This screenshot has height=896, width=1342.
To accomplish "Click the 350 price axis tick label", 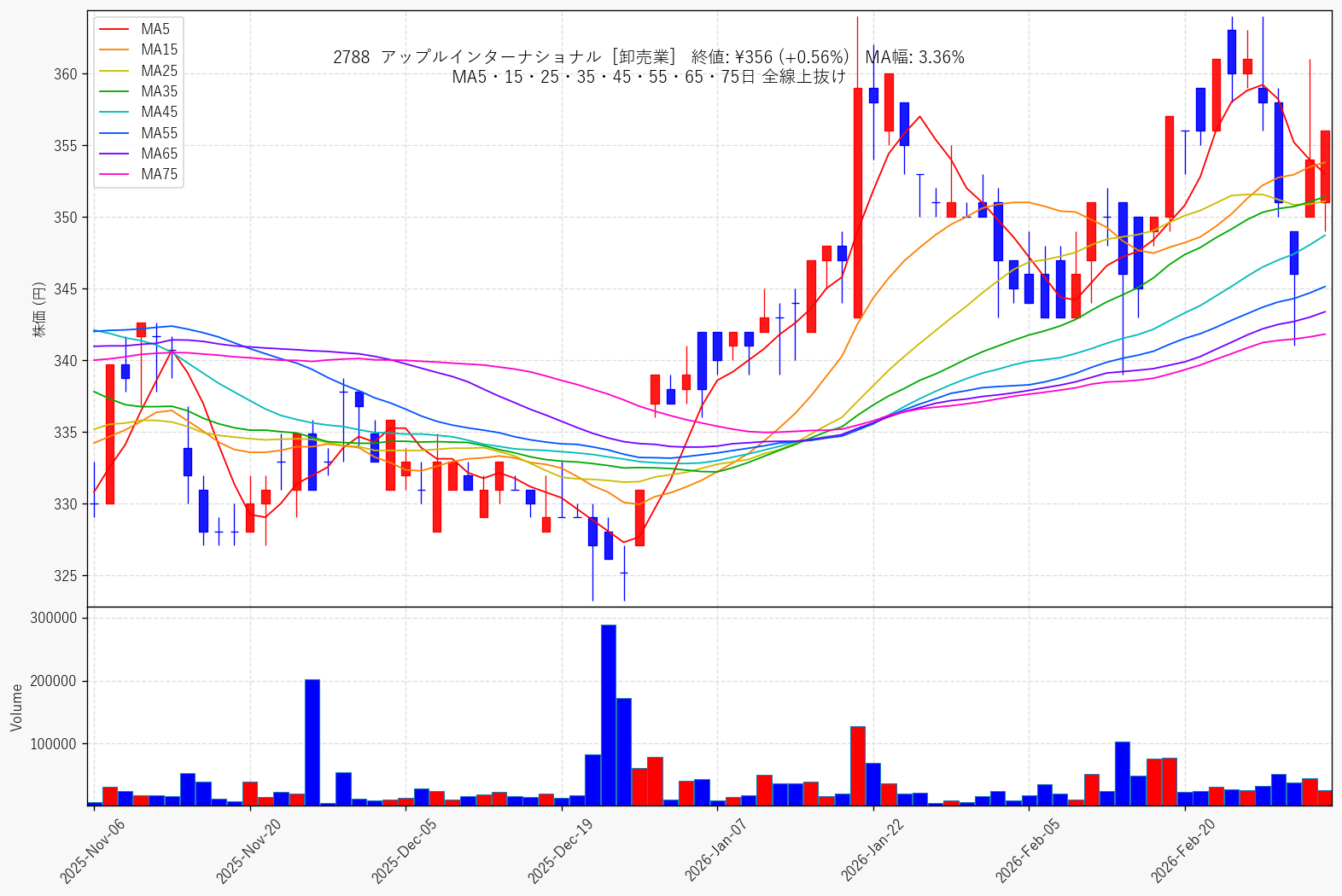I will 66,218.
